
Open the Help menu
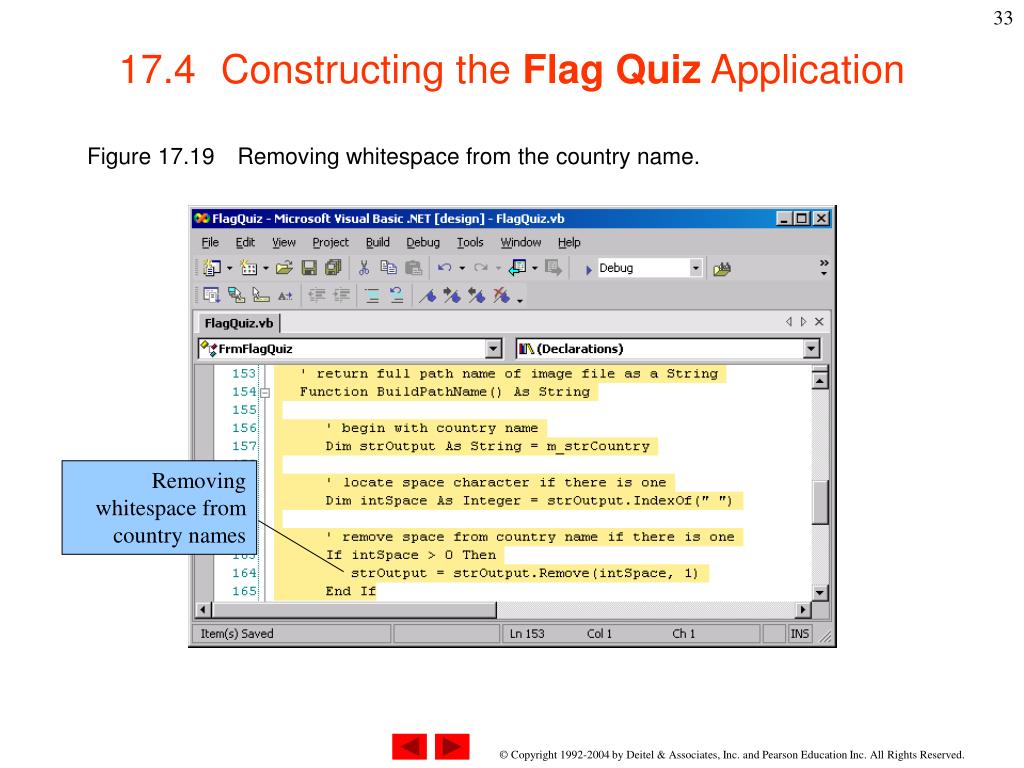[569, 242]
